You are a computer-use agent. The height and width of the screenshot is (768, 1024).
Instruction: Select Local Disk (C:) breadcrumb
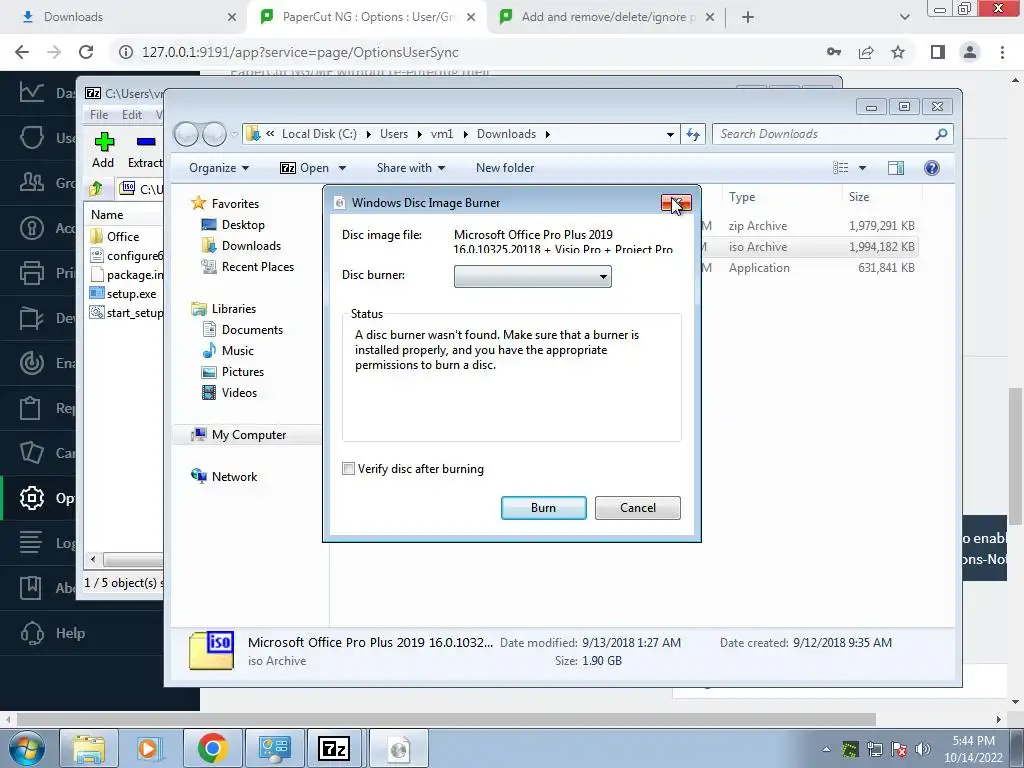(x=319, y=134)
